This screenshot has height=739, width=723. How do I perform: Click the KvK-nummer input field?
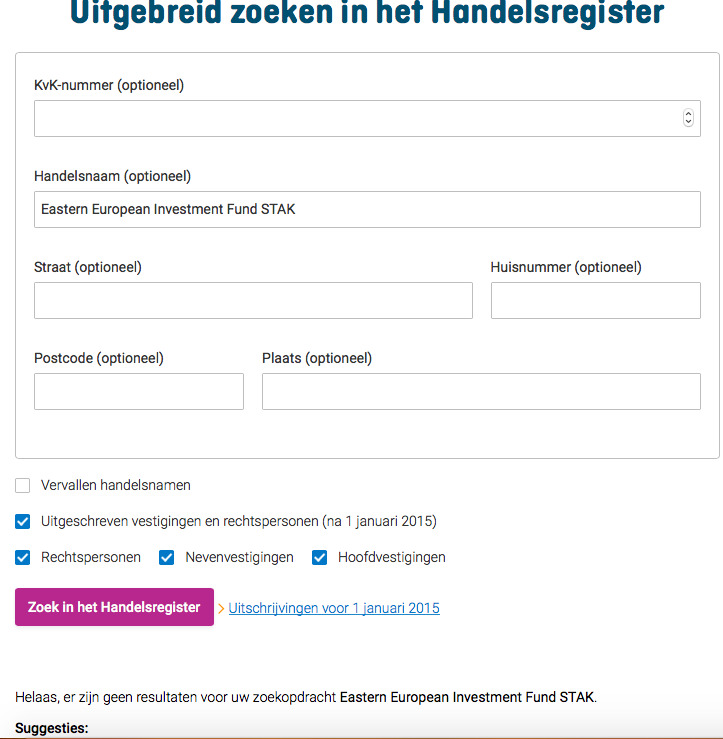coord(355,118)
